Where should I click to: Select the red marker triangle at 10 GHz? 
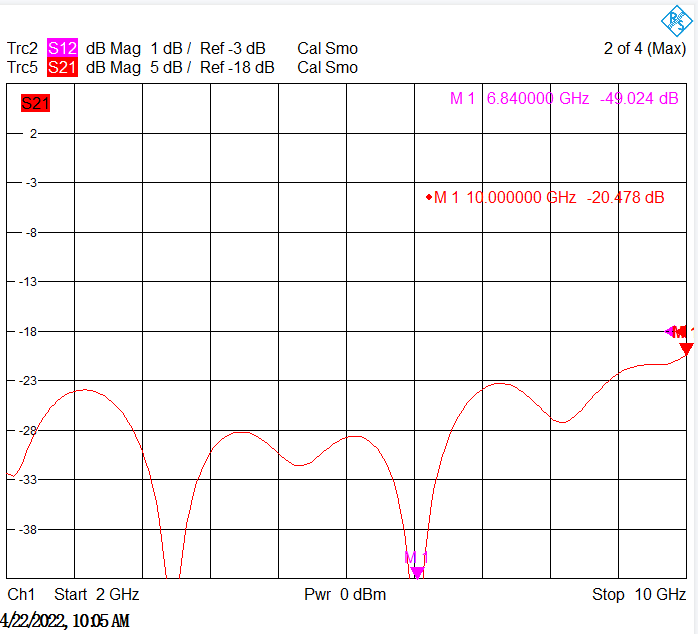click(686, 349)
